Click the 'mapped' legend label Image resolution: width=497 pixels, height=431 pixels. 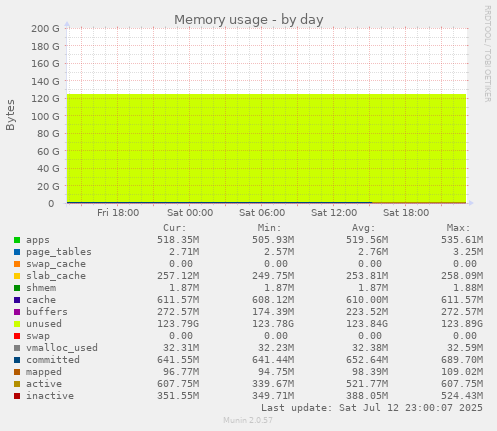44,372
